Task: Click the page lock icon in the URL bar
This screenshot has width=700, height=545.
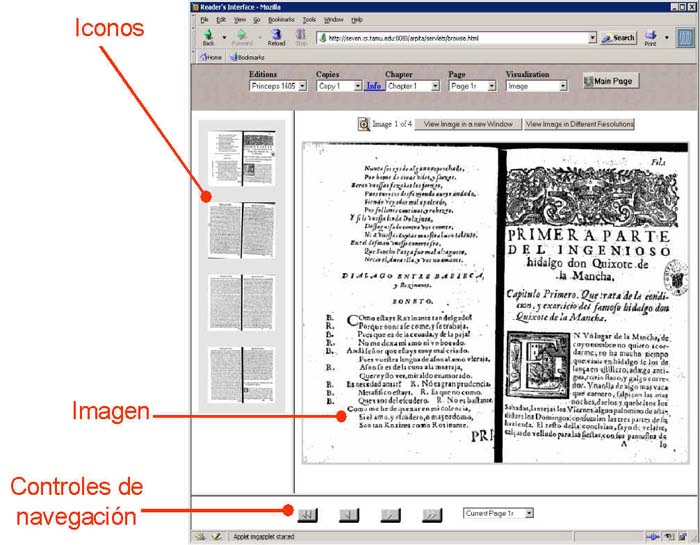Action: 323,38
